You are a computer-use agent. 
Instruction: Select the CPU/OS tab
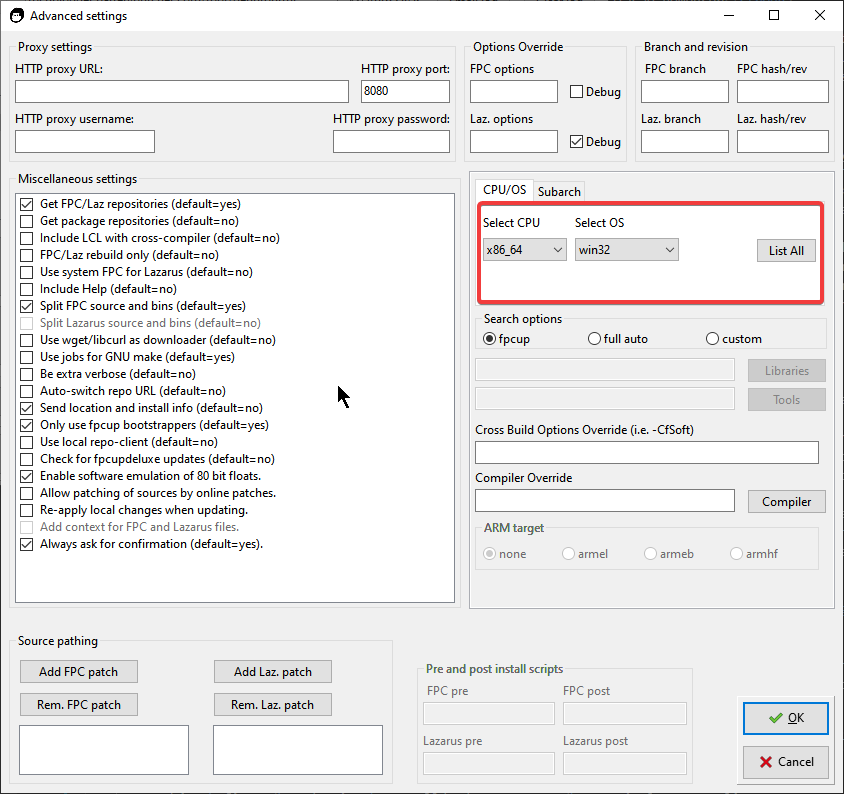pos(504,190)
